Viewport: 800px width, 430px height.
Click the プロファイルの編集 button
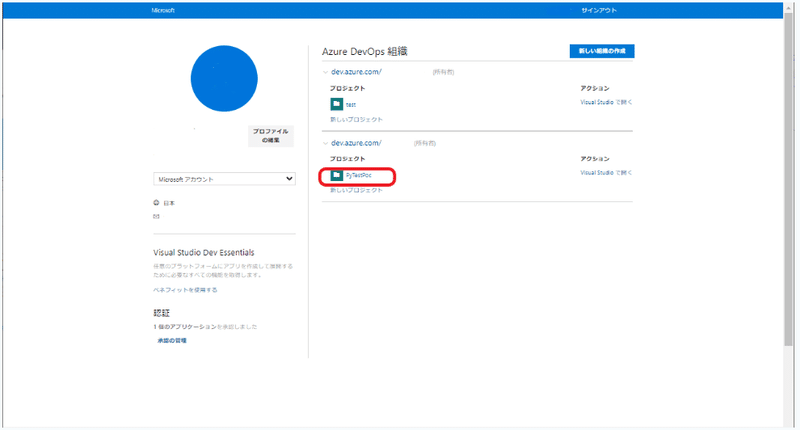click(270, 136)
